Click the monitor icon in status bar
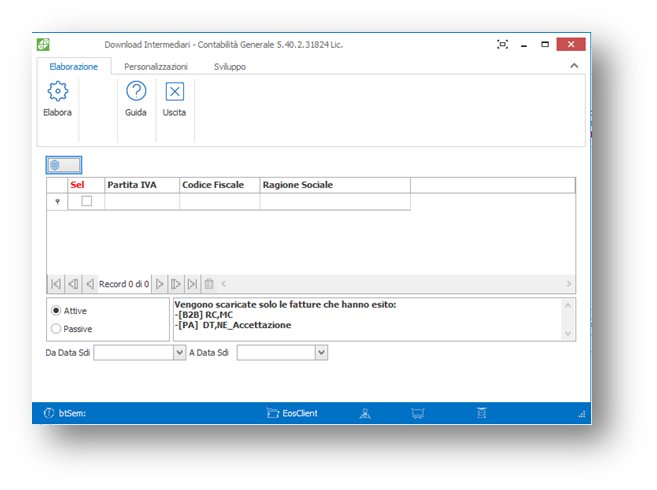 [418, 414]
